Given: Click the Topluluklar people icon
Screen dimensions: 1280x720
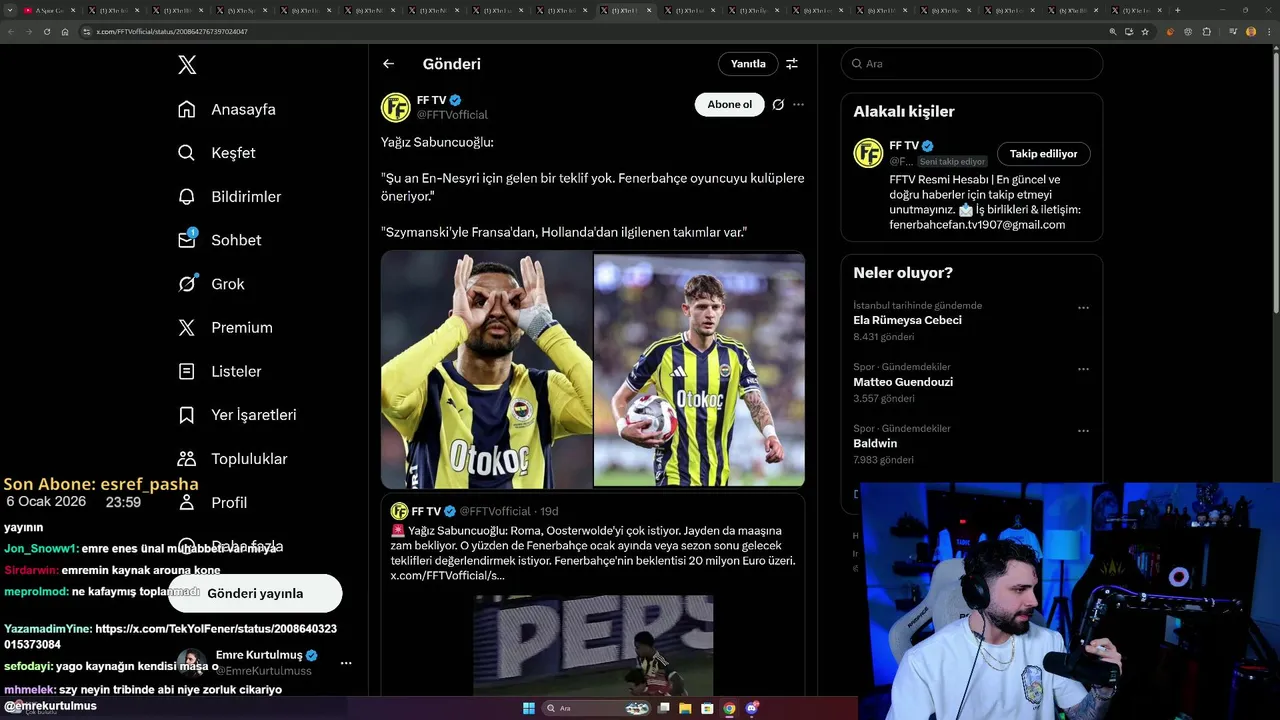Looking at the screenshot, I should 186,459.
